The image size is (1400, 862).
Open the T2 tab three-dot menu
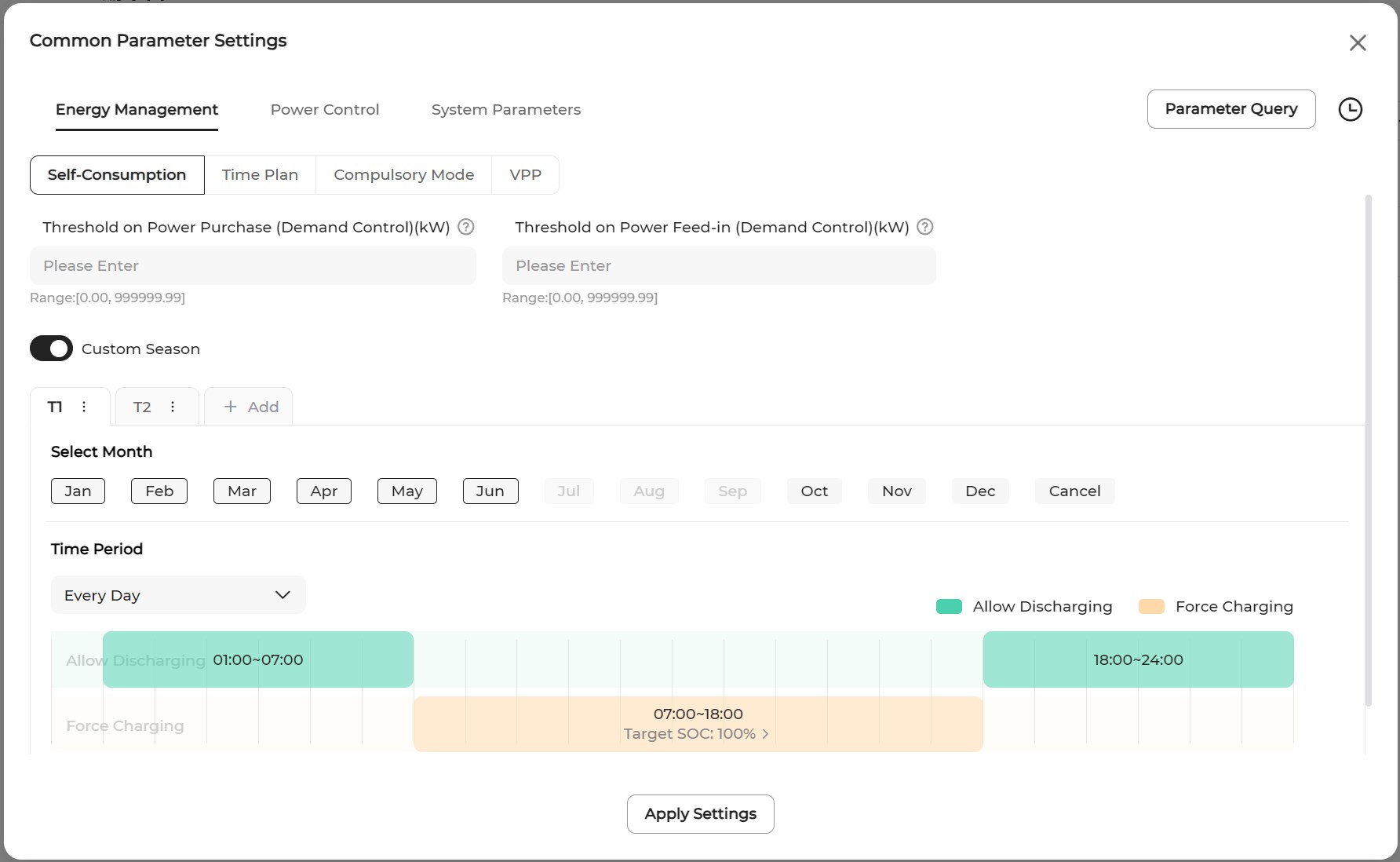point(173,407)
